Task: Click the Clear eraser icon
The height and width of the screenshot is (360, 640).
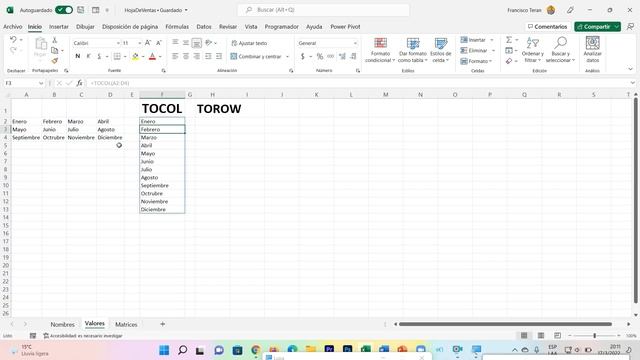Action: (x=509, y=61)
